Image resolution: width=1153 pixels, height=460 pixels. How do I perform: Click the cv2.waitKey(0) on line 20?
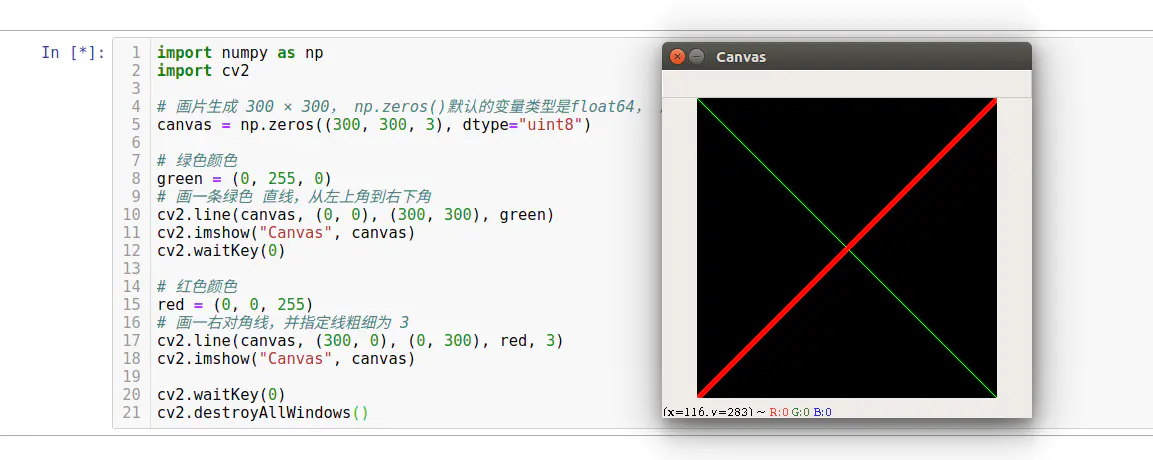point(221,395)
